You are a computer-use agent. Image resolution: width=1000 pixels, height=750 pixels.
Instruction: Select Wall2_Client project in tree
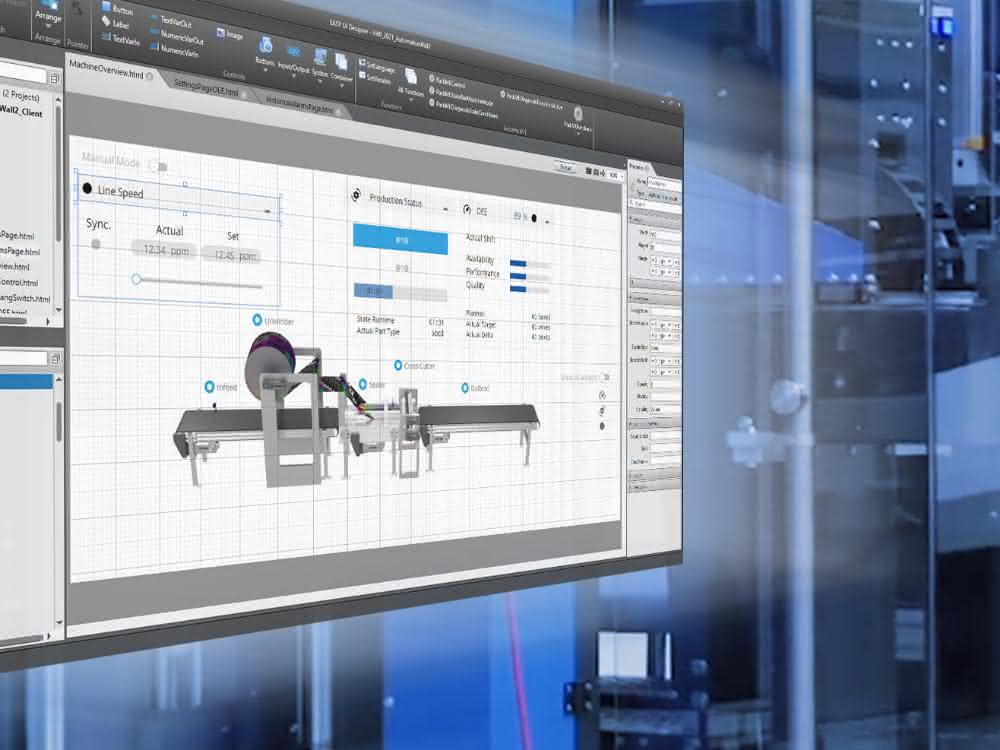click(x=22, y=112)
